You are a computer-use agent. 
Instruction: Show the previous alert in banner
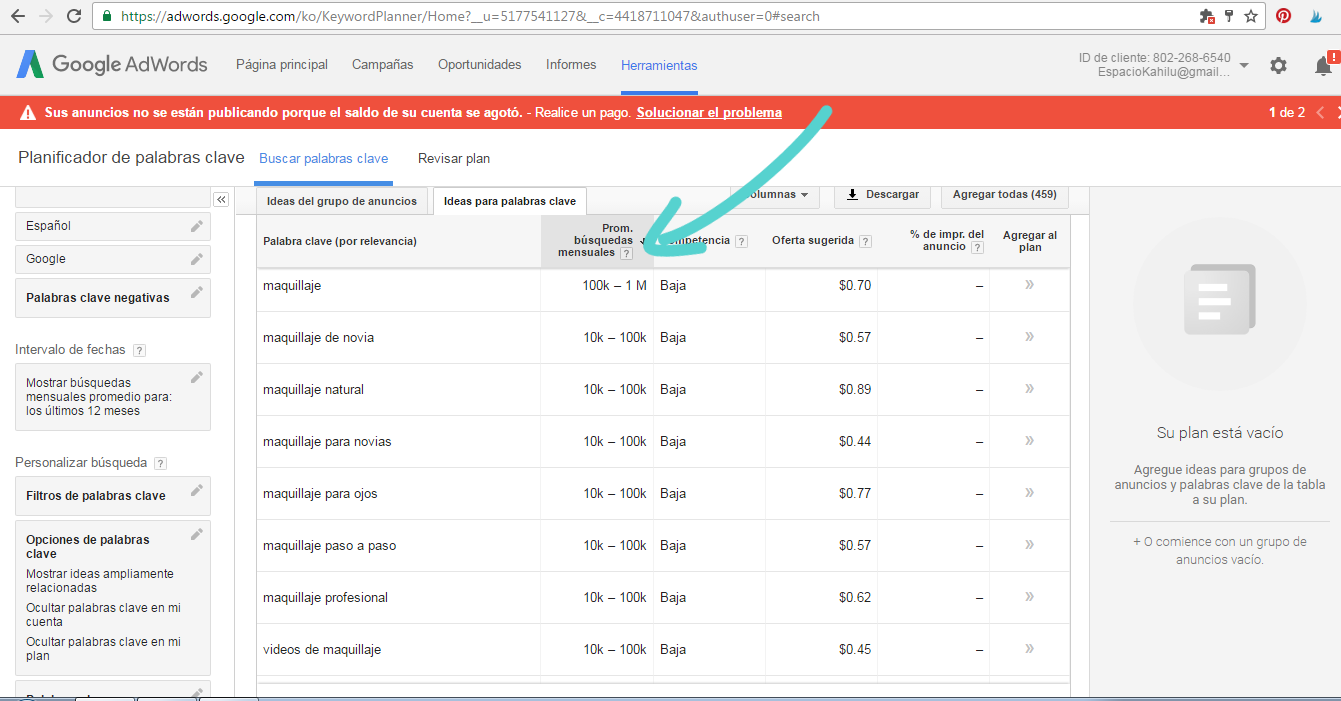point(1320,112)
